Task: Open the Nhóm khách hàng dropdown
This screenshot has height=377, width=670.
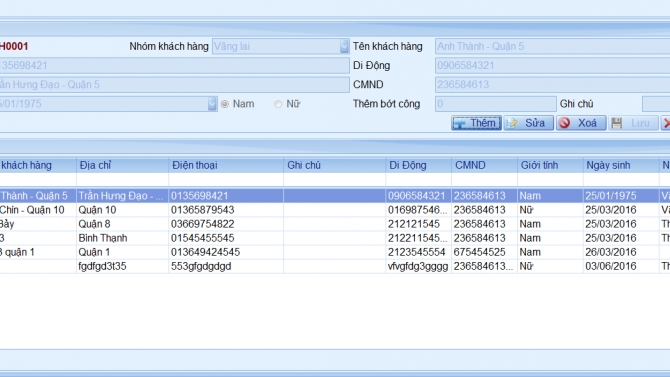Action: click(344, 46)
